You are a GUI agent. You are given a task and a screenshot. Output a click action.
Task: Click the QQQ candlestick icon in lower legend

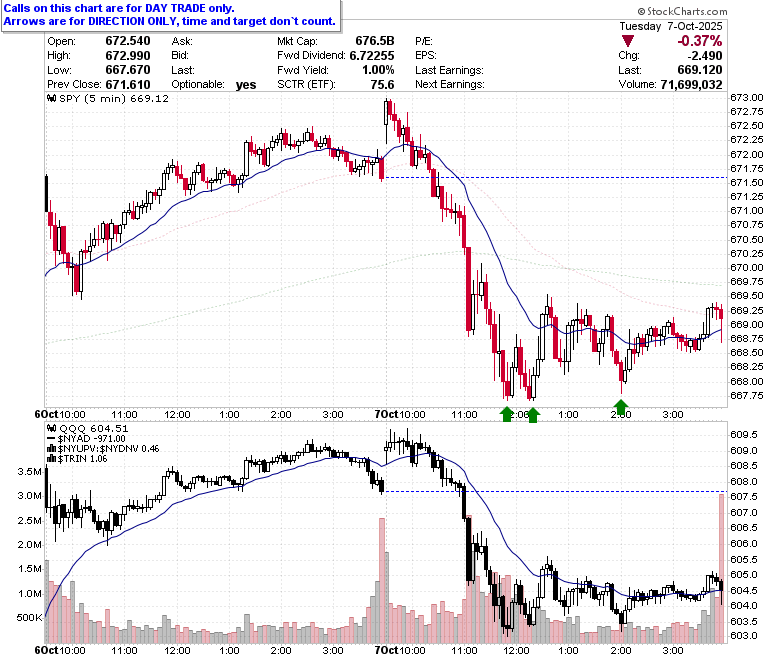pos(51,428)
